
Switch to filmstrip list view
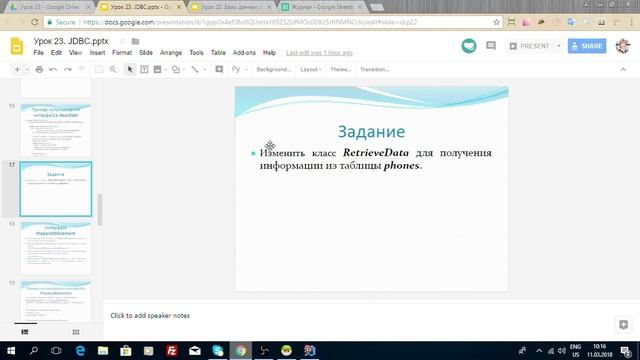(x=25, y=332)
